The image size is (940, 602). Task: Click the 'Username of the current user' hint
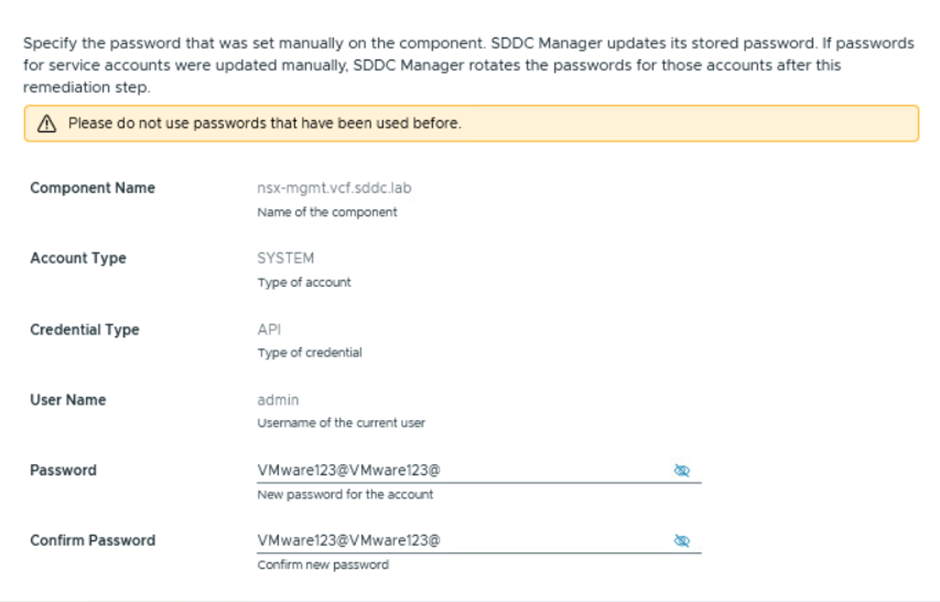coord(341,423)
